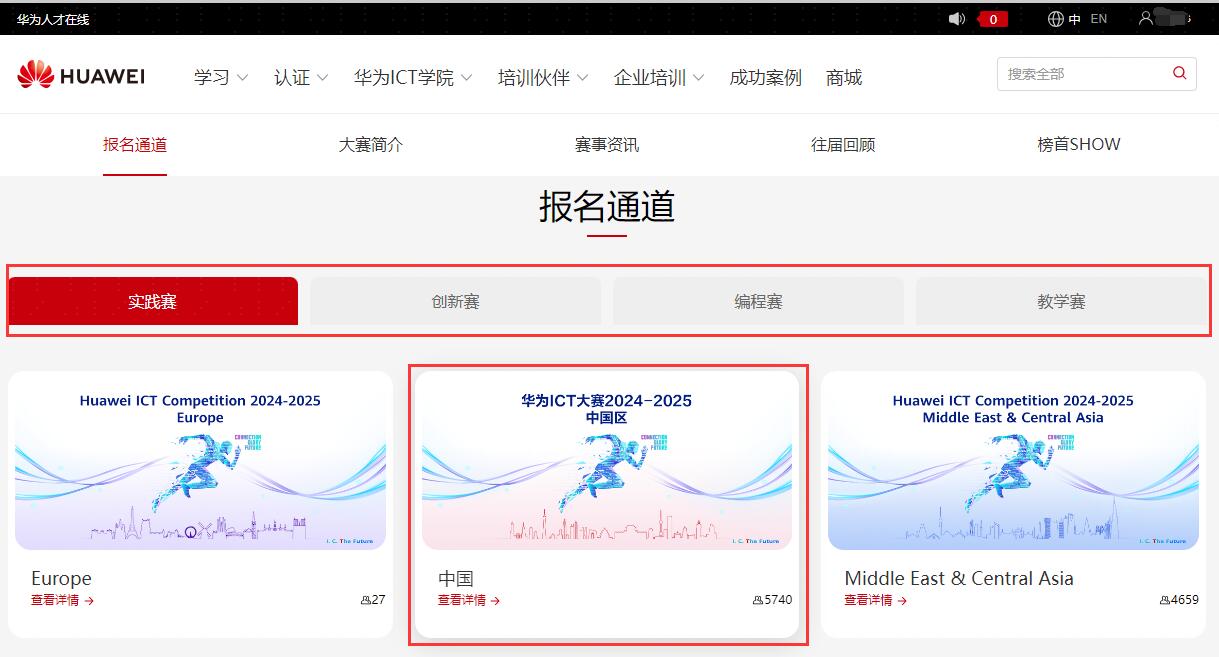Switch to the 往届回顾 tab
1219x657 pixels.
843,145
